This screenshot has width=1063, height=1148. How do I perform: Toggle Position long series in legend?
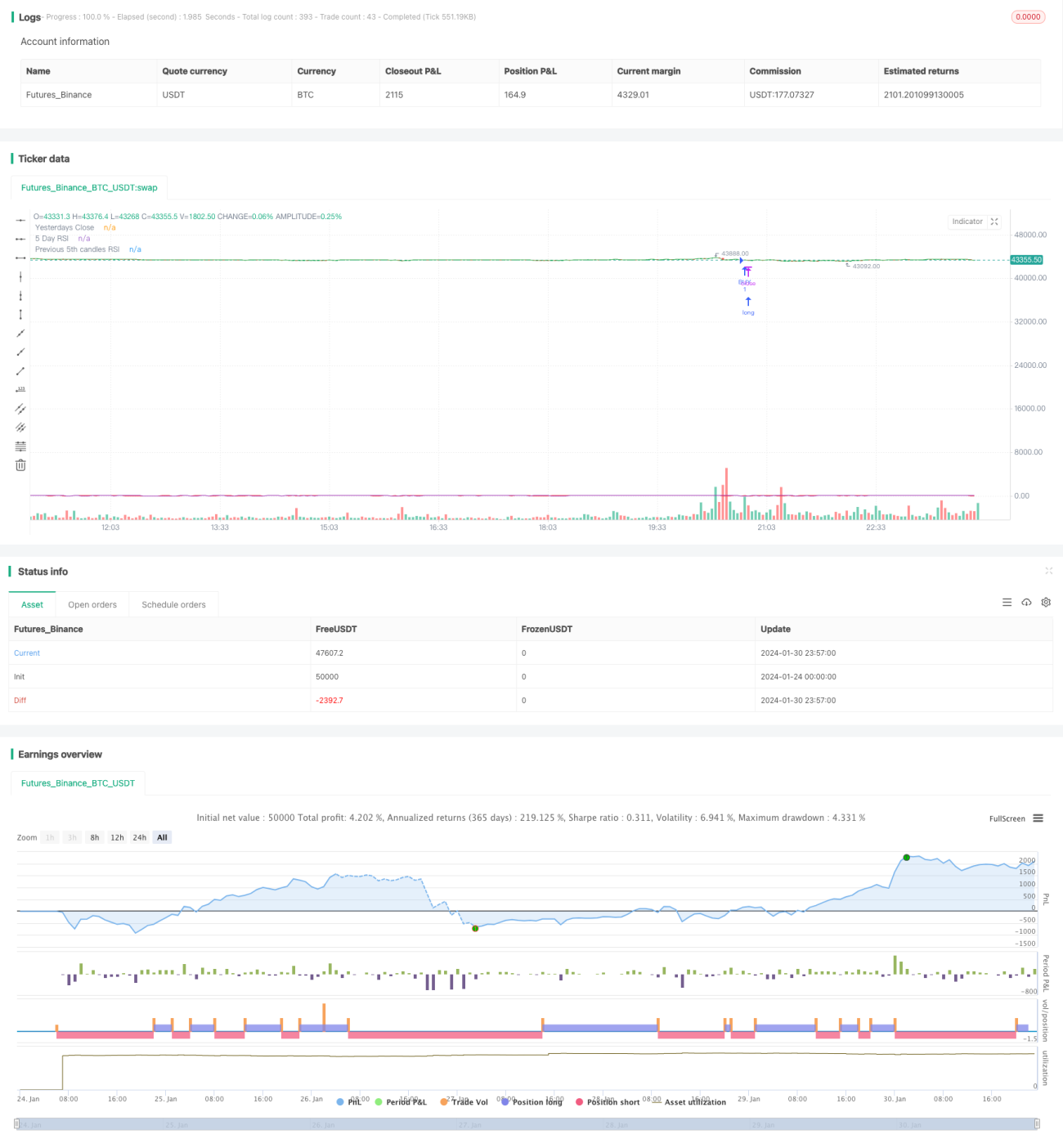531,1102
